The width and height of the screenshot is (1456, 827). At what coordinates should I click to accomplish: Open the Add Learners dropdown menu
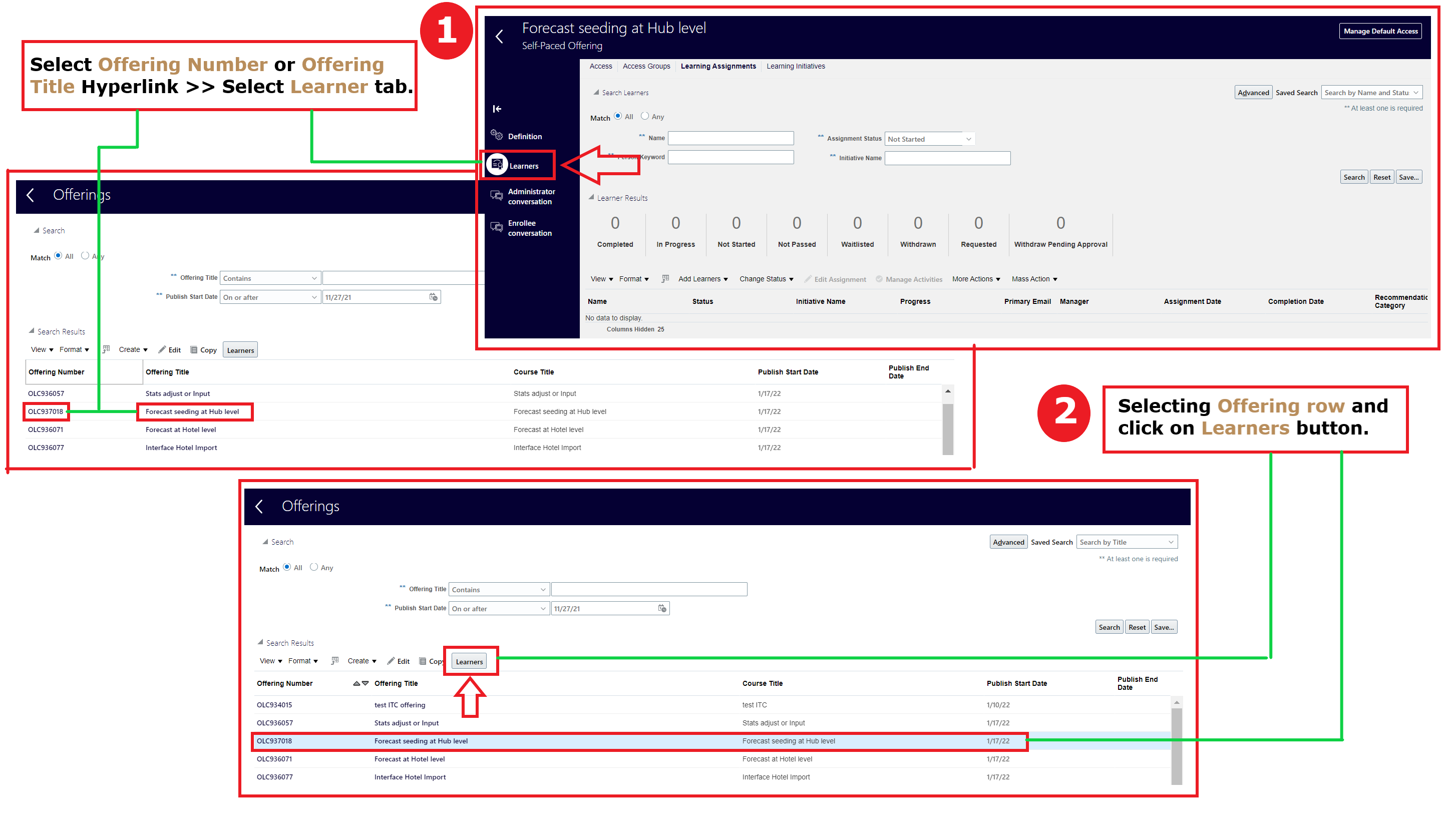pos(703,279)
